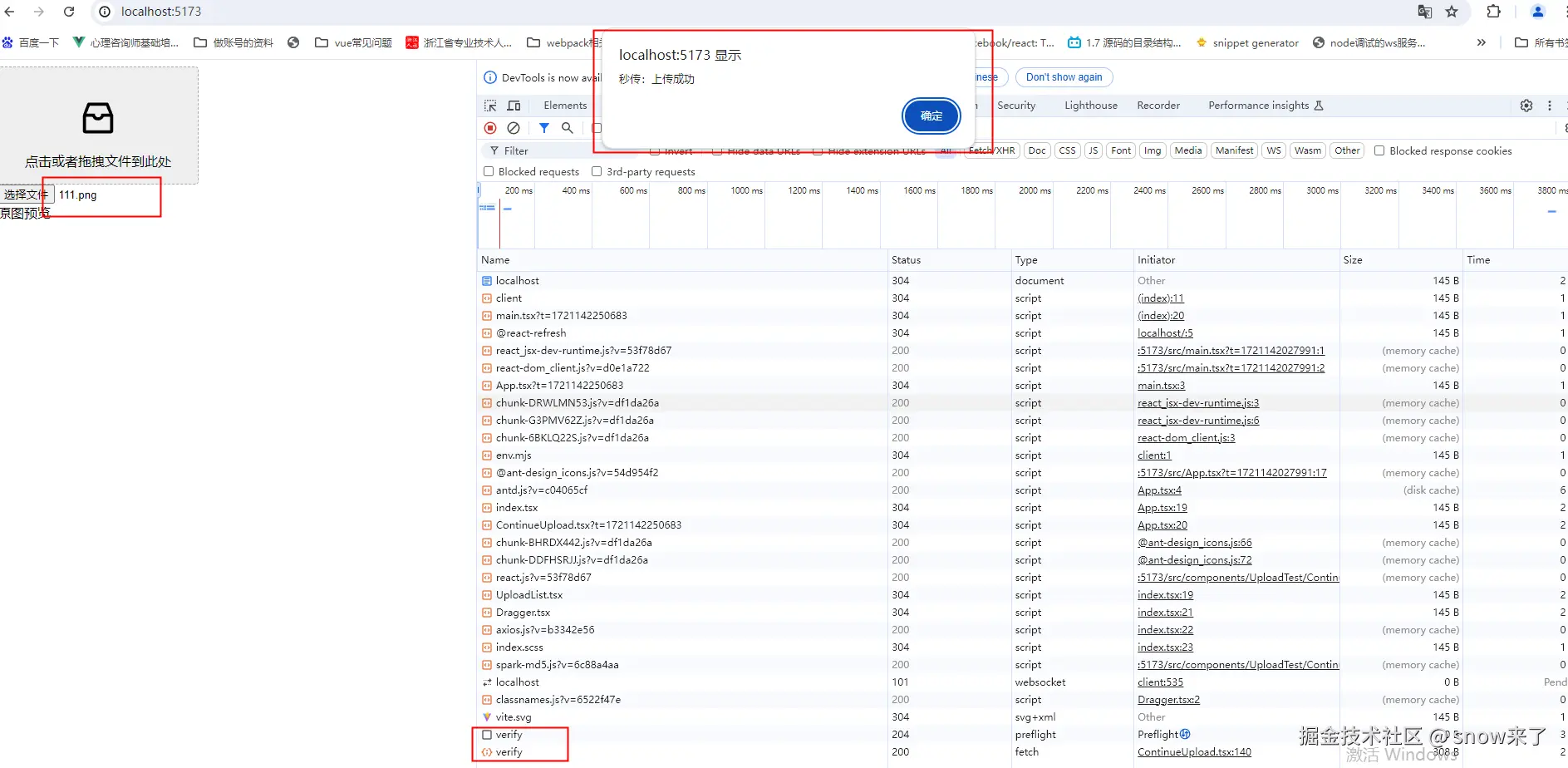1568x768 pixels.
Task: Bookmark this page with the star icon
Action: 1452,12
